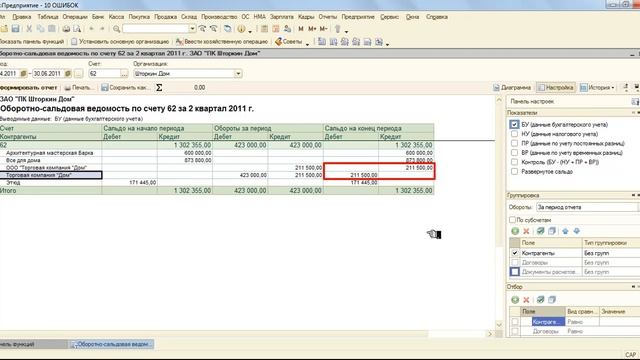Expand the Советы dropdown arrow
Image resolution: width=640 pixels, height=360 pixels.
(x=307, y=43)
